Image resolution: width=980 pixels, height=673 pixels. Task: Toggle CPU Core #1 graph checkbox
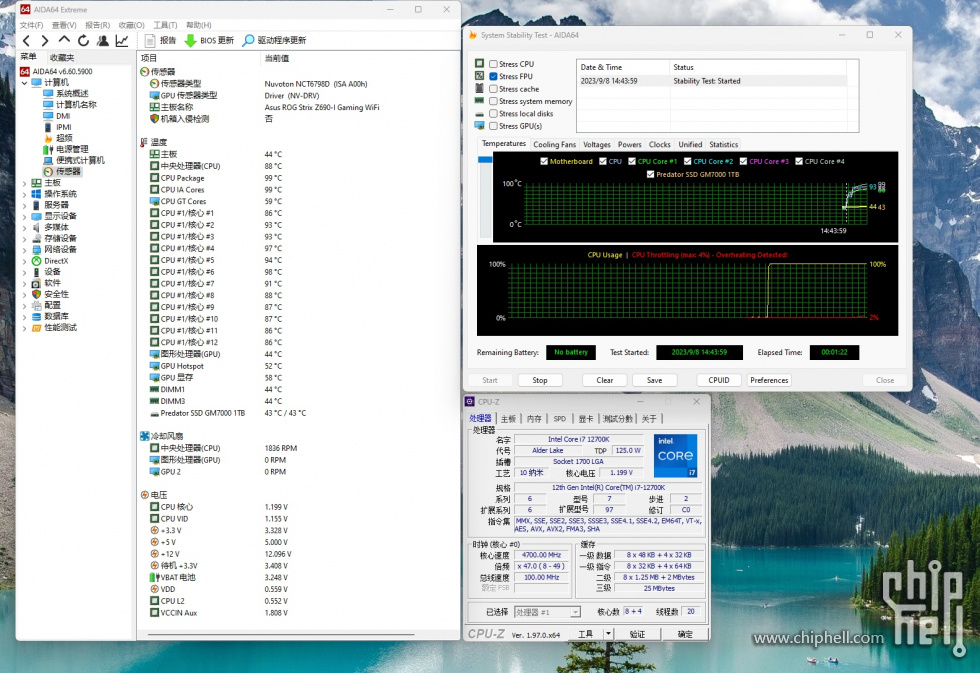point(632,161)
